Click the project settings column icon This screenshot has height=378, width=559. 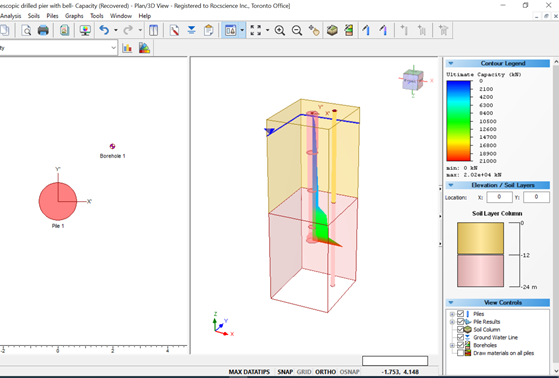tap(153, 30)
